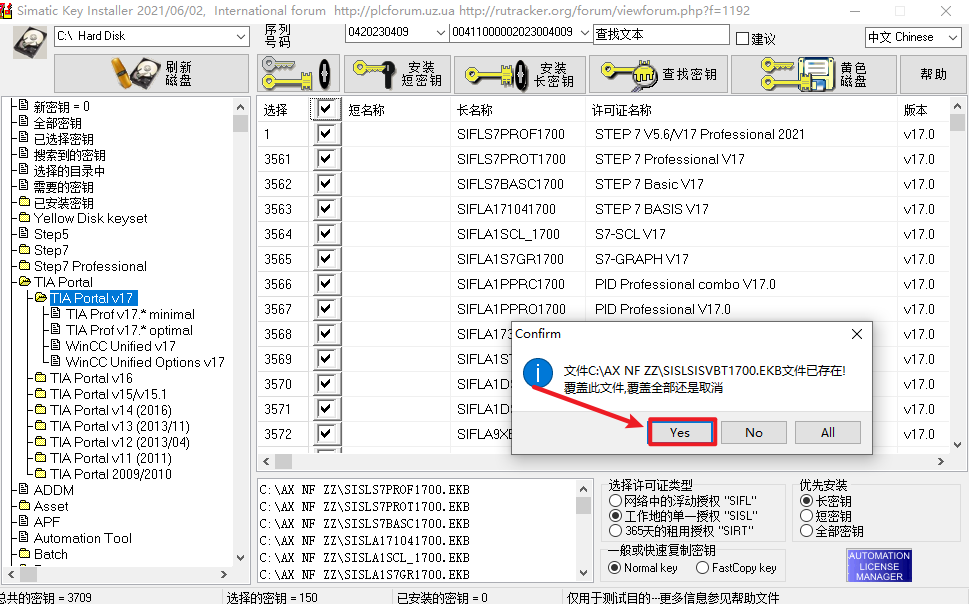Select 365天的租用授权 "SIRT" radio option

tap(615, 530)
